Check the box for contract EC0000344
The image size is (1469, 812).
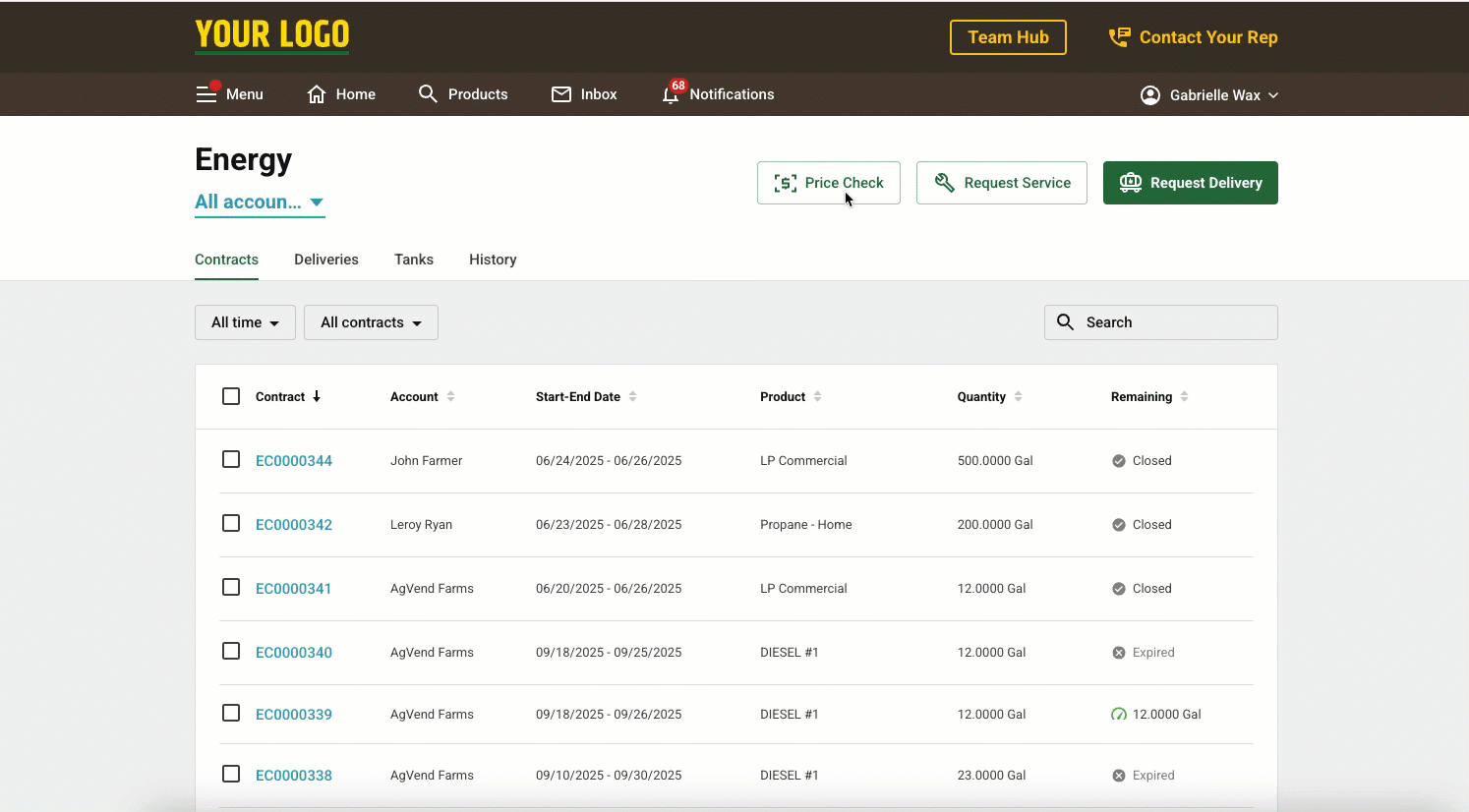click(x=231, y=459)
